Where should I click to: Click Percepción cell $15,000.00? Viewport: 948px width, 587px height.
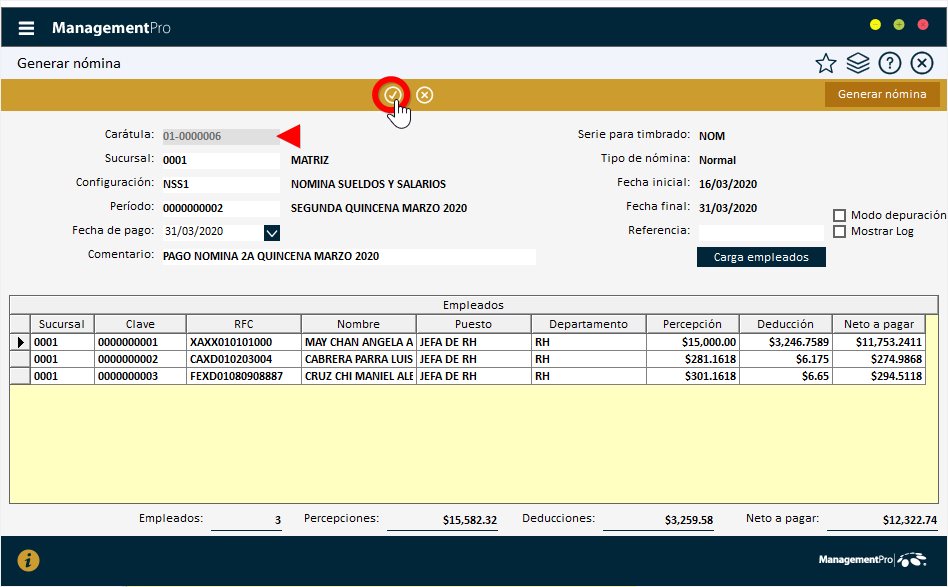click(693, 342)
